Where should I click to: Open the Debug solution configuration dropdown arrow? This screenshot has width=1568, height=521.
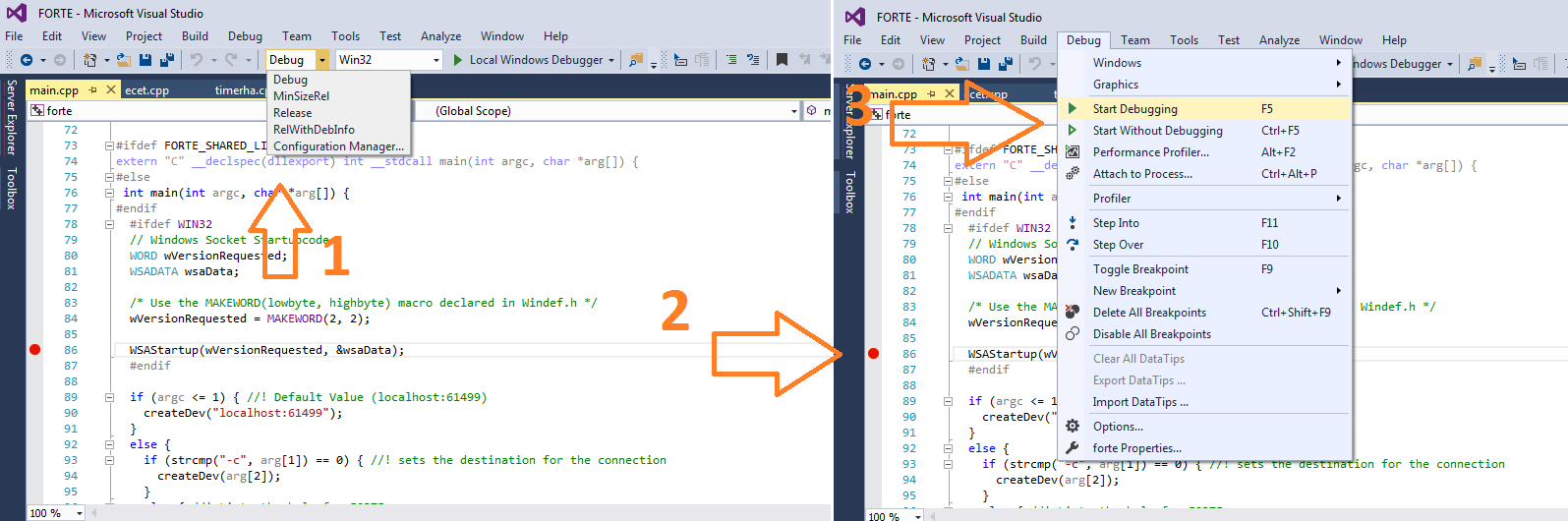322,60
